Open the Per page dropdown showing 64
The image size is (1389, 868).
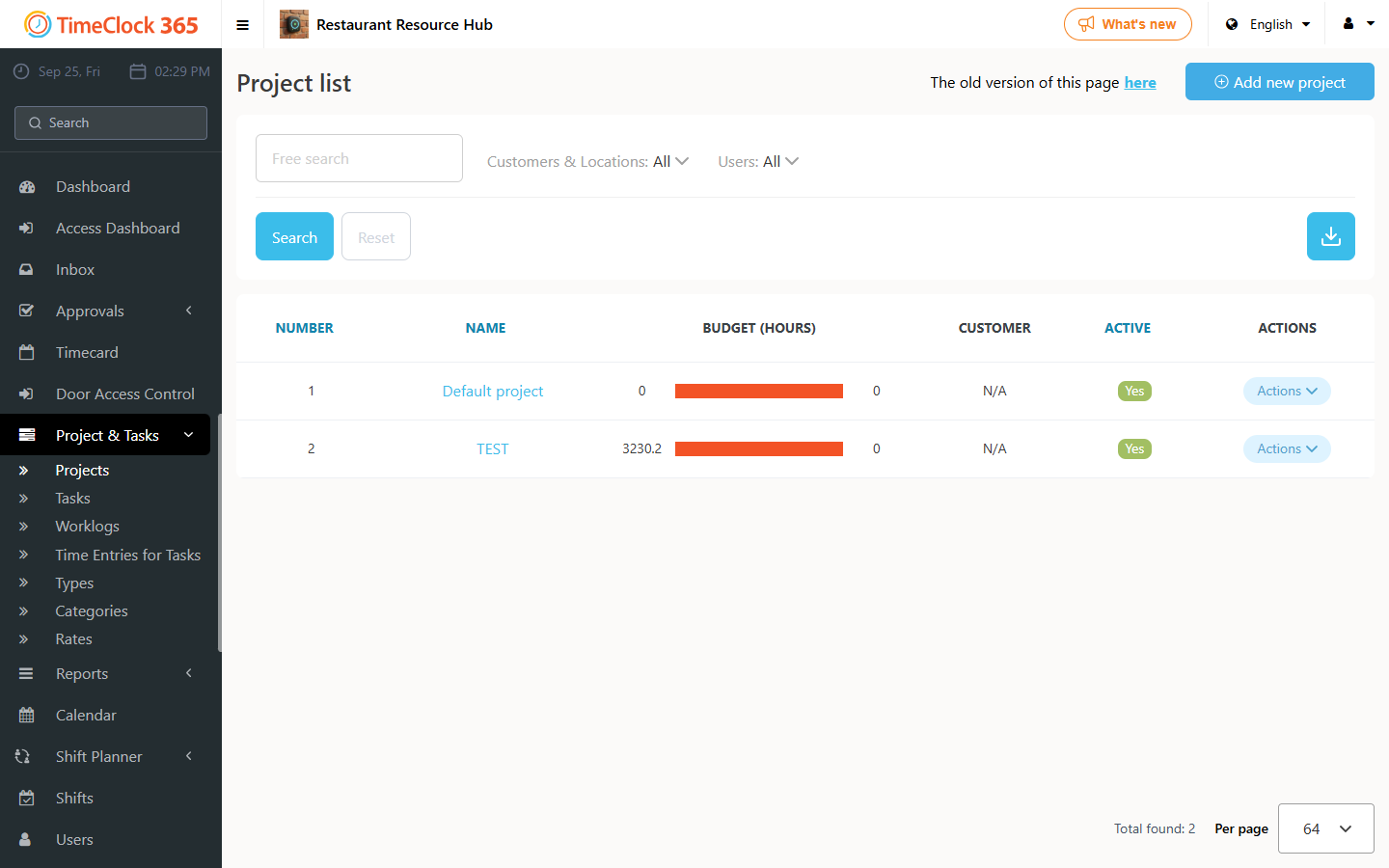coord(1326,828)
